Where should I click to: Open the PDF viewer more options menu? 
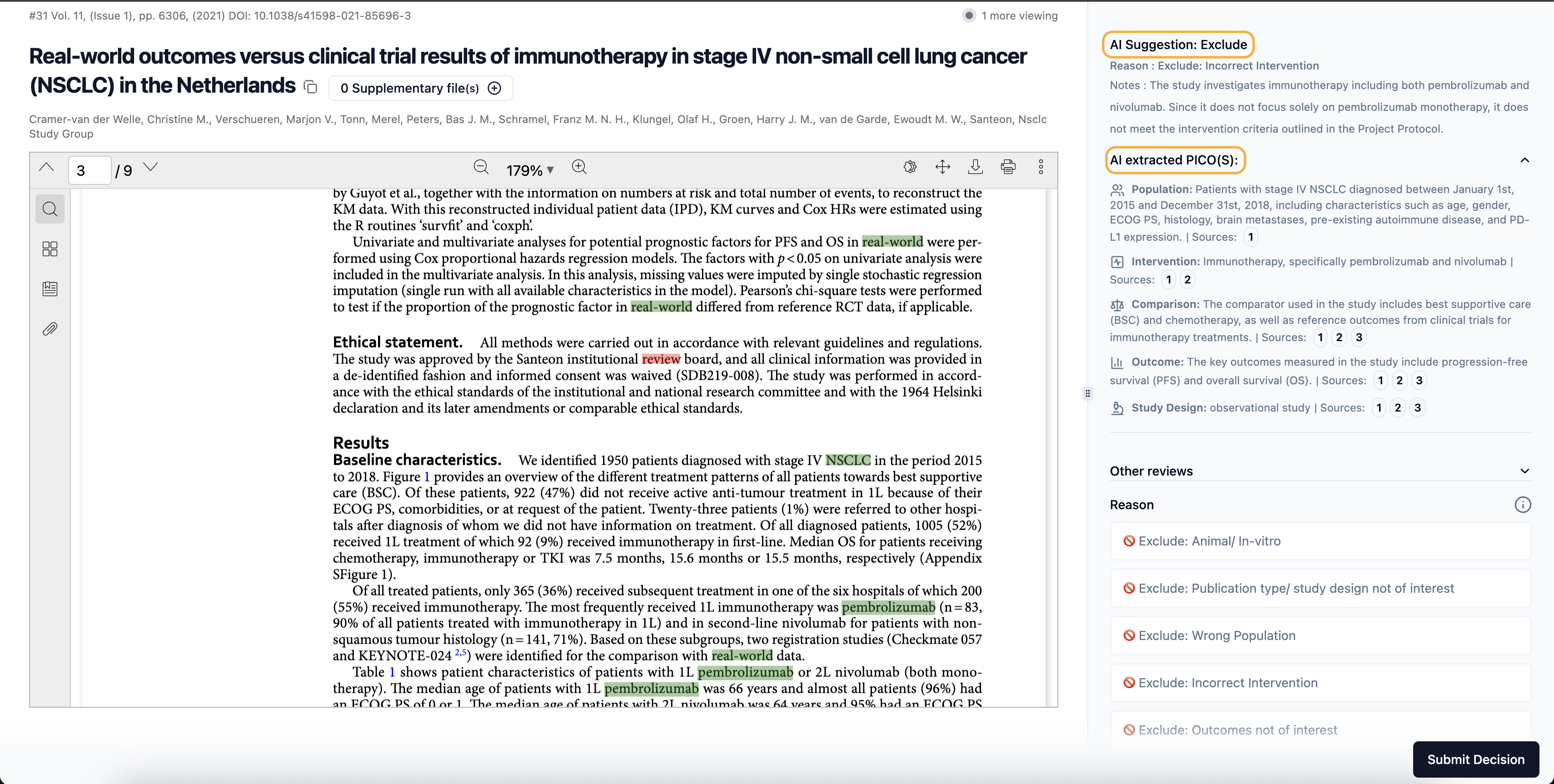1041,167
